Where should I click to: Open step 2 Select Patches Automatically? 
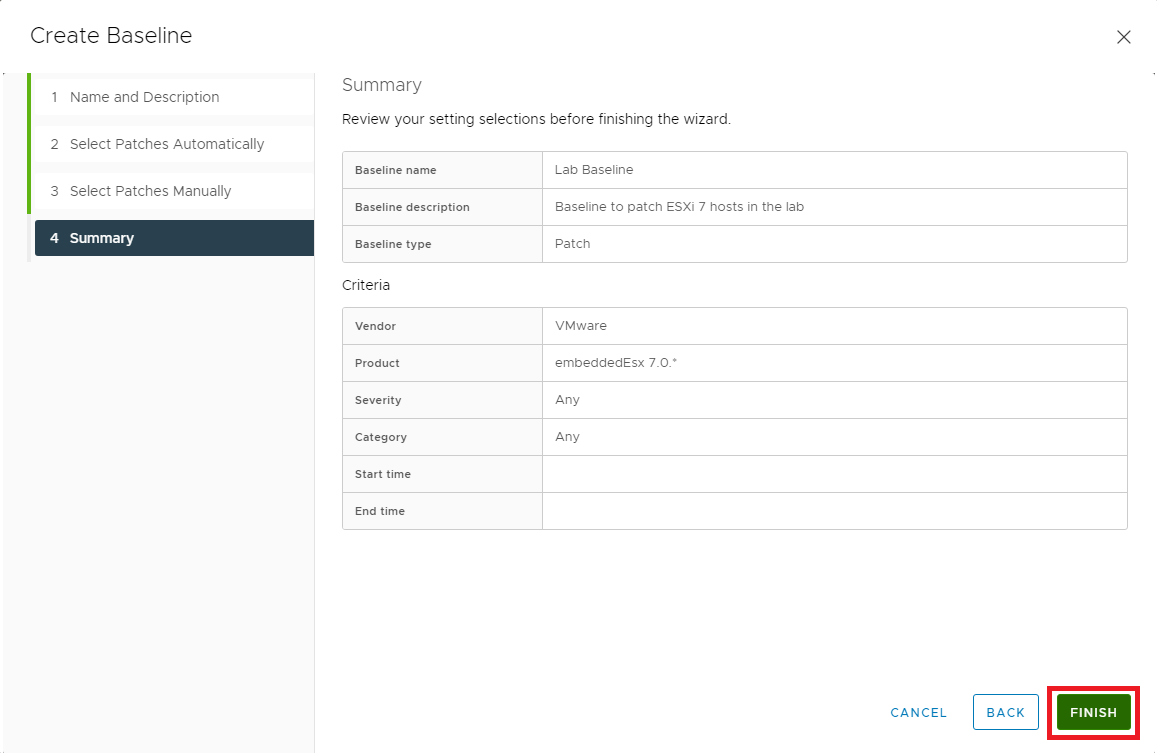166,144
